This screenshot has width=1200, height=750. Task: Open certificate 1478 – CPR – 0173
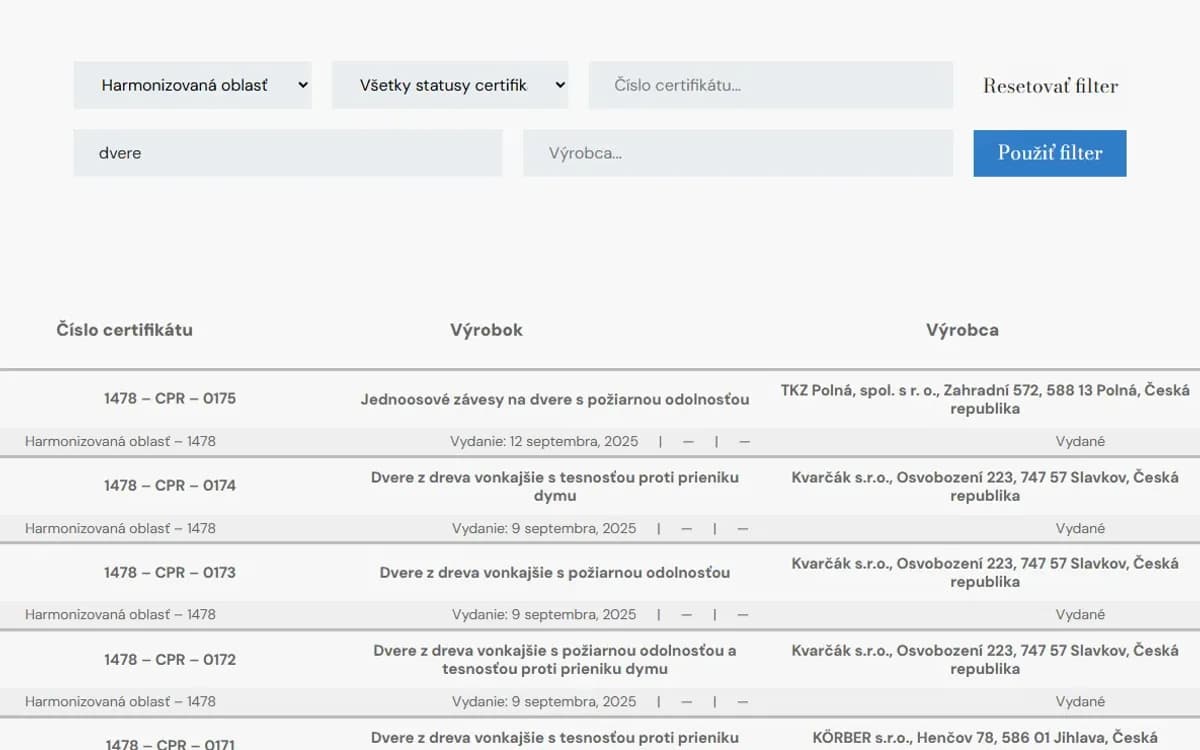[170, 572]
